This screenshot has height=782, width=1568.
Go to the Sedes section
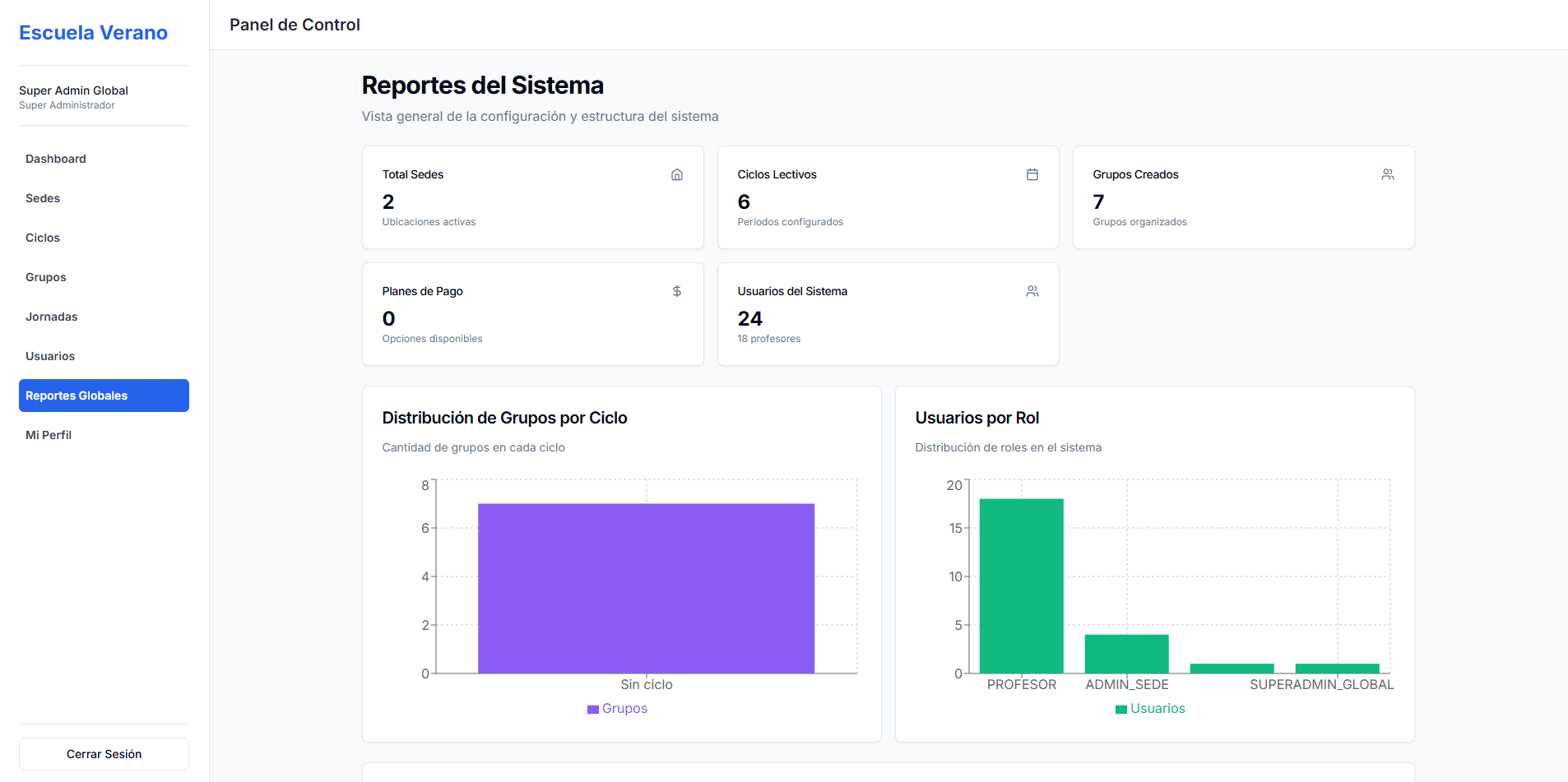(104, 198)
